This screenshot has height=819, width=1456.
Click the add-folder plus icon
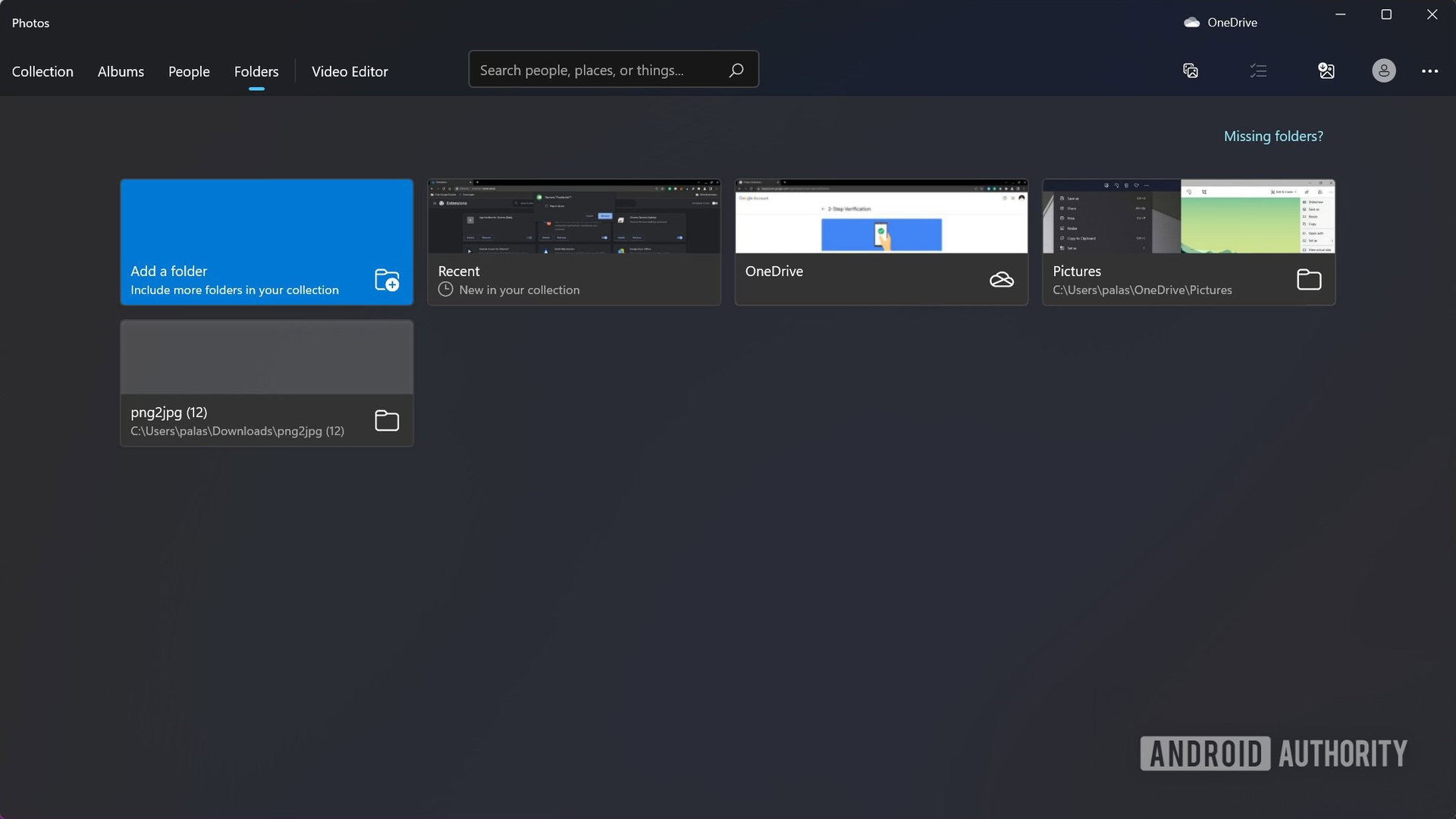pos(387,280)
